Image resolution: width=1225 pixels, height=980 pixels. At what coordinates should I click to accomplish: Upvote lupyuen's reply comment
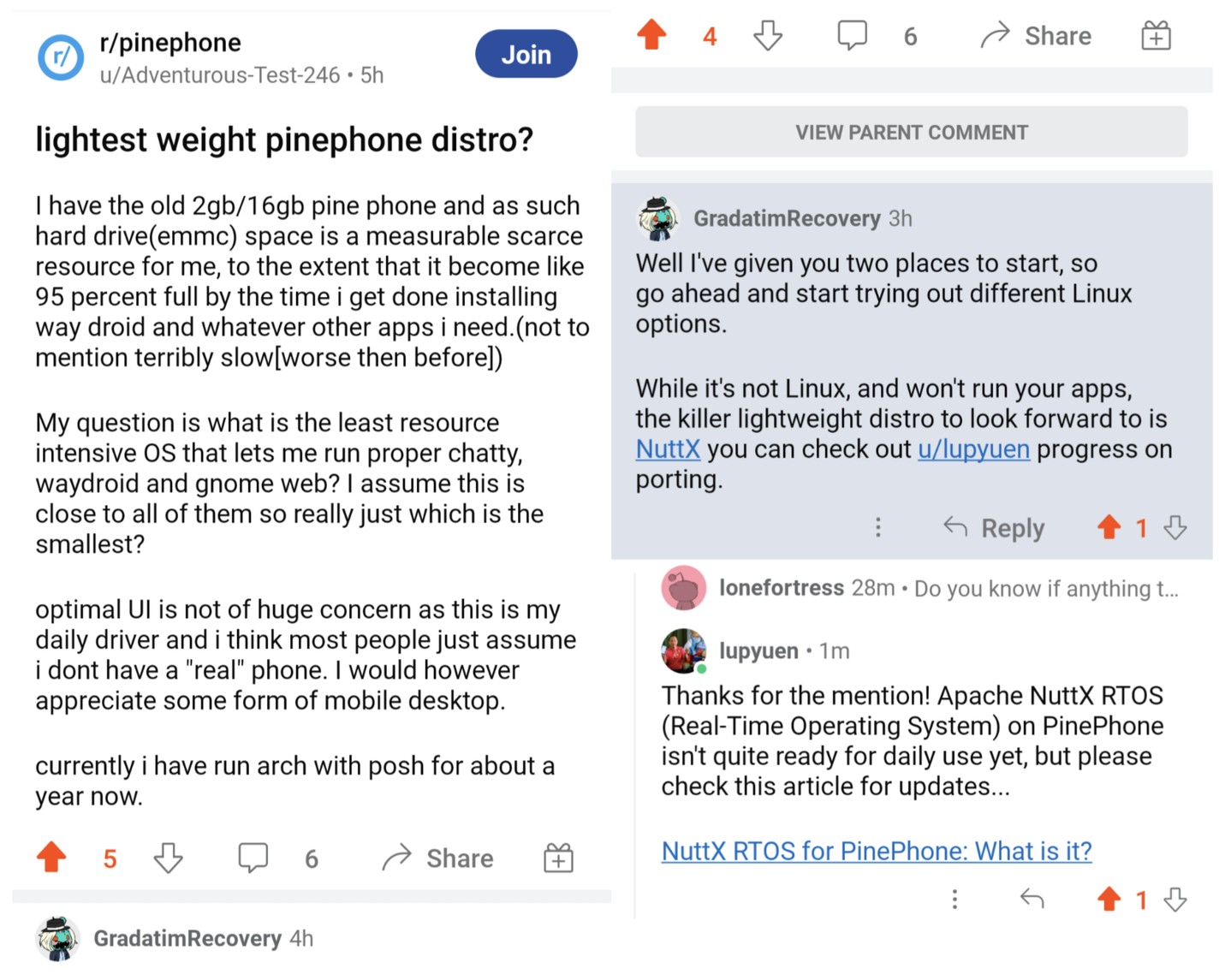pyautogui.click(x=1109, y=899)
